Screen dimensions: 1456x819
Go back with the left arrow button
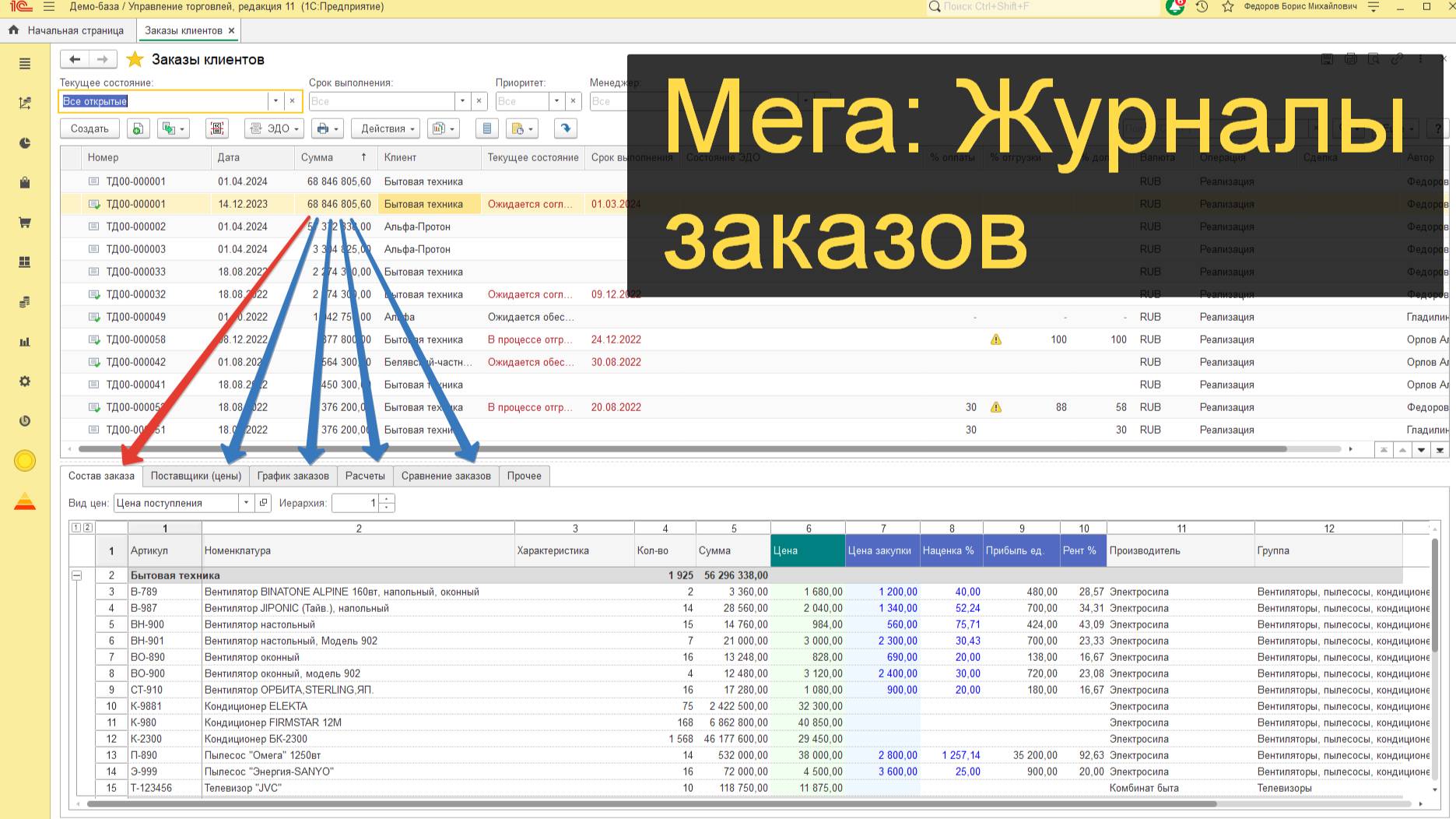pyautogui.click(x=75, y=59)
